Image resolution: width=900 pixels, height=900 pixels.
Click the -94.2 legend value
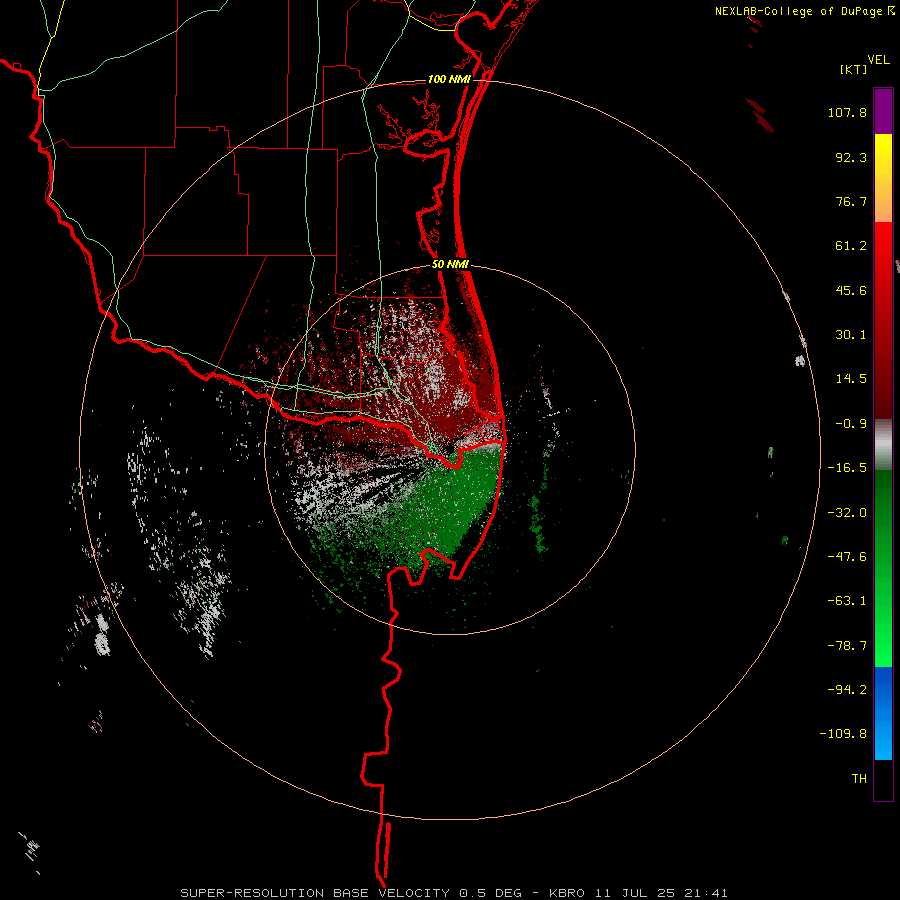pyautogui.click(x=847, y=690)
